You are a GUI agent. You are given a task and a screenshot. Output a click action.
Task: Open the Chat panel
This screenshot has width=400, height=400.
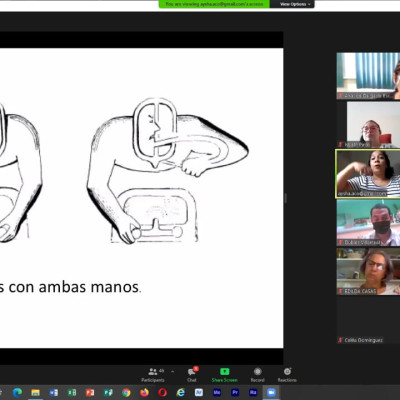[192, 375]
